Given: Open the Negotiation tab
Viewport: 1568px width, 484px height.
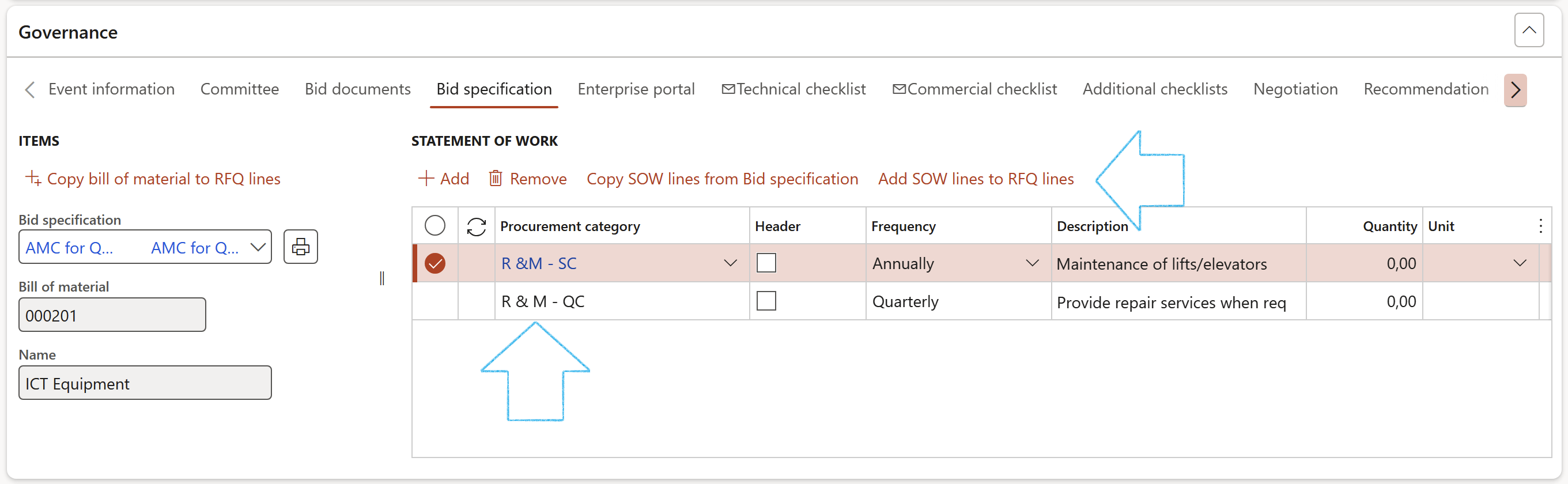Looking at the screenshot, I should 1295,89.
